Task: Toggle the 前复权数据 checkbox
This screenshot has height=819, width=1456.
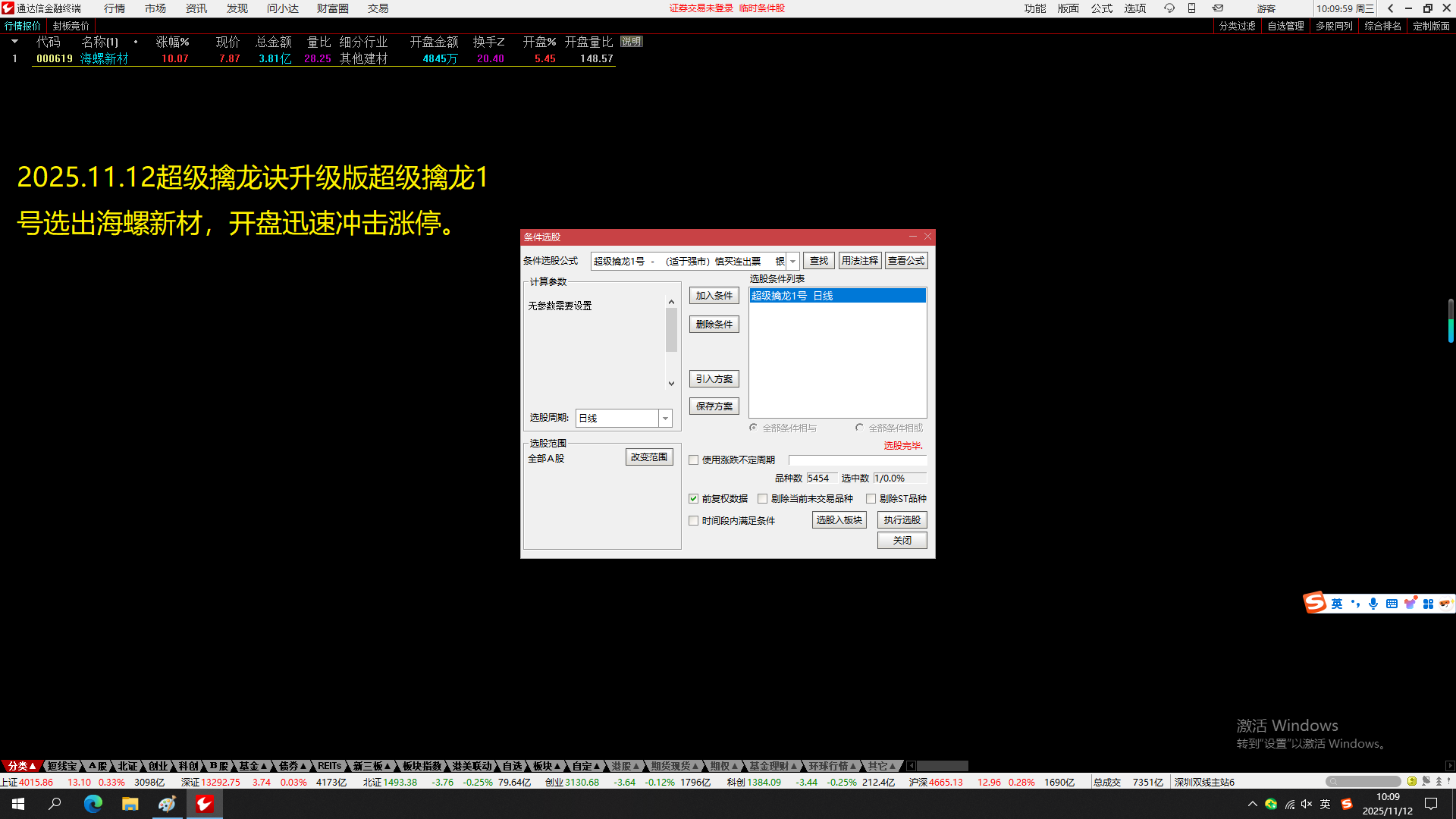Action: tap(693, 498)
